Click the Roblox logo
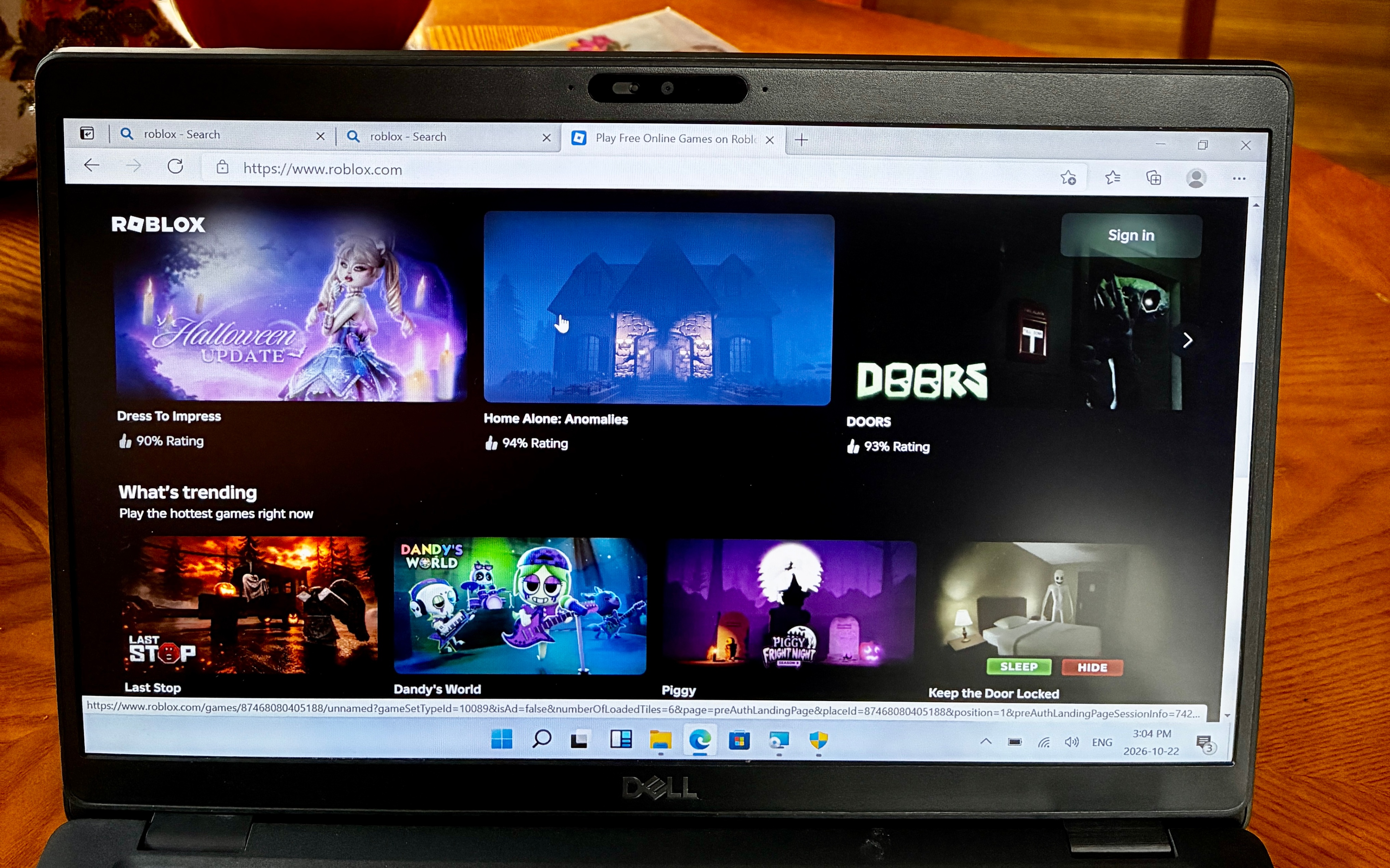Viewport: 1390px width, 868px height. 159,224
